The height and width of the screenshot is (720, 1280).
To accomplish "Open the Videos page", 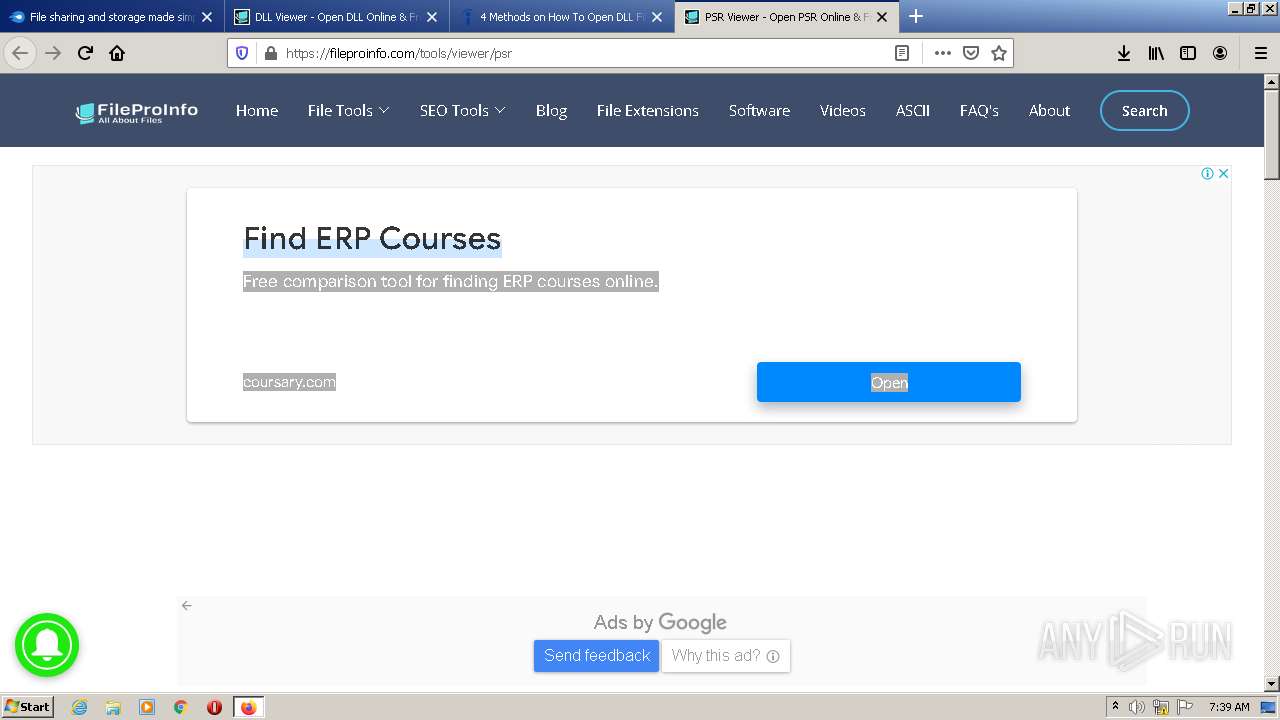I will (843, 111).
